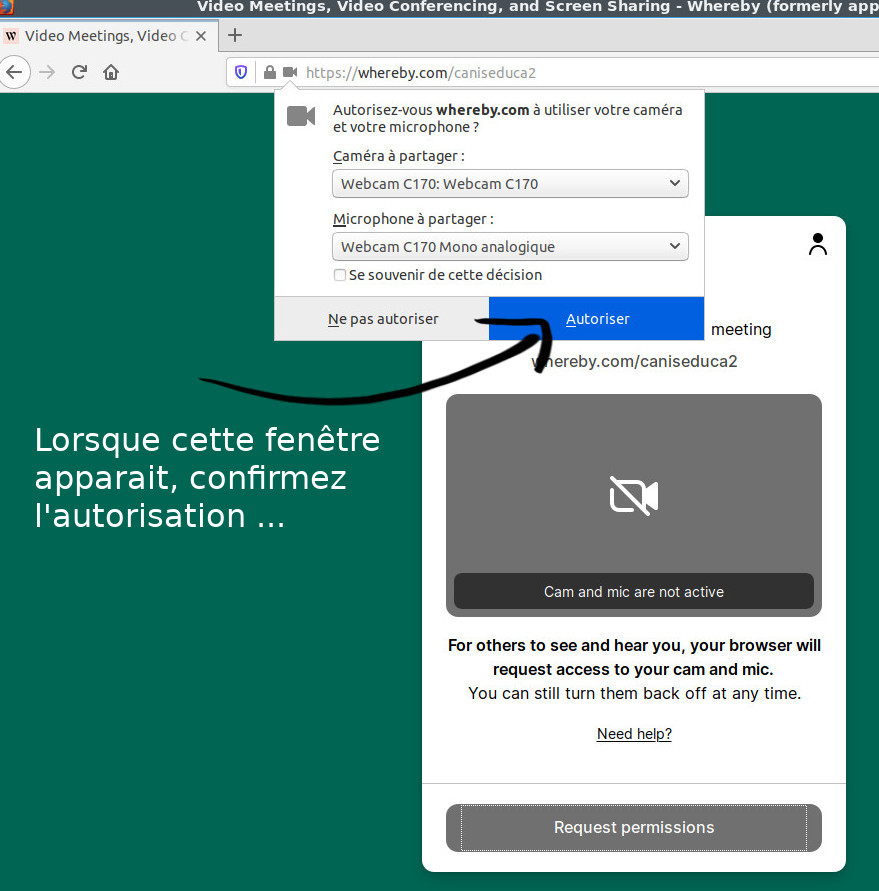
Task: Click the camera icon in permission popup
Action: (x=301, y=116)
